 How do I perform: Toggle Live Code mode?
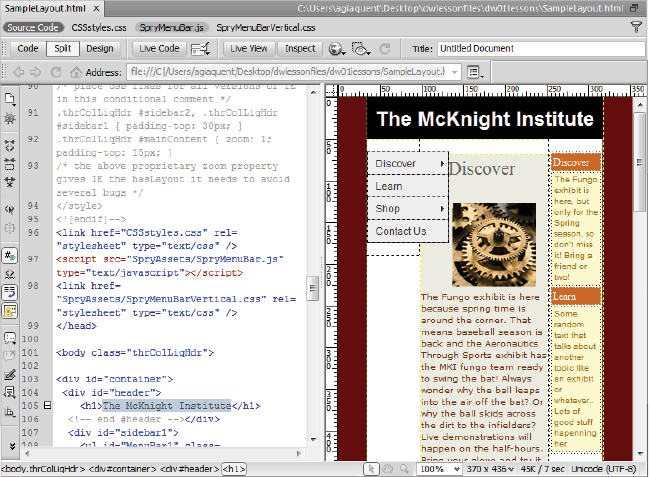(159, 48)
